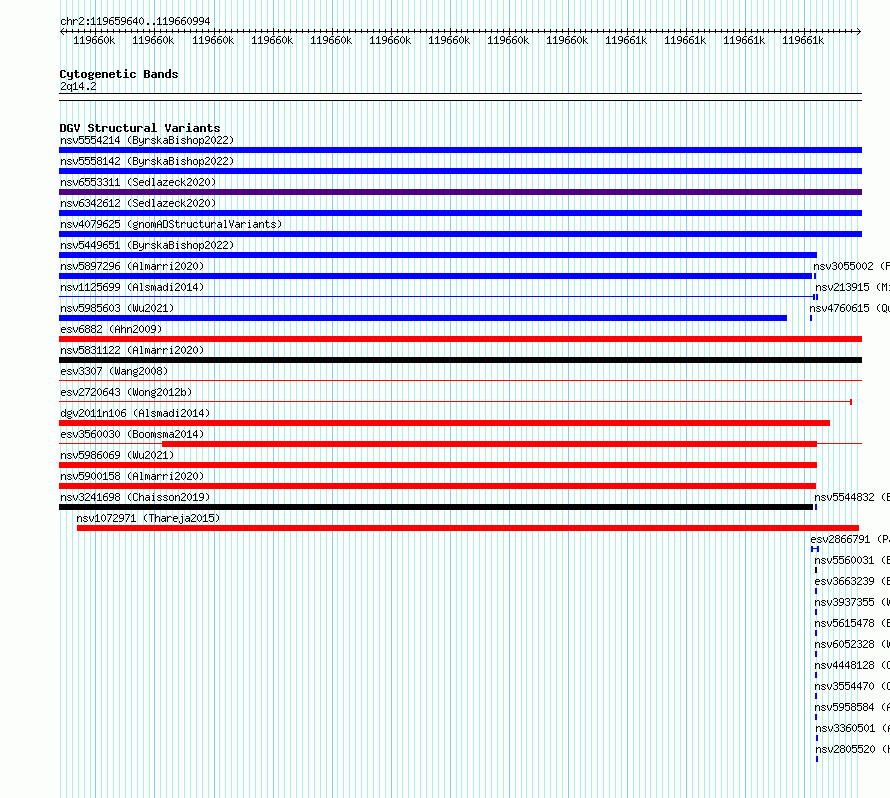Click the blue bar under nsv5985603
The image size is (890, 798).
(423, 318)
